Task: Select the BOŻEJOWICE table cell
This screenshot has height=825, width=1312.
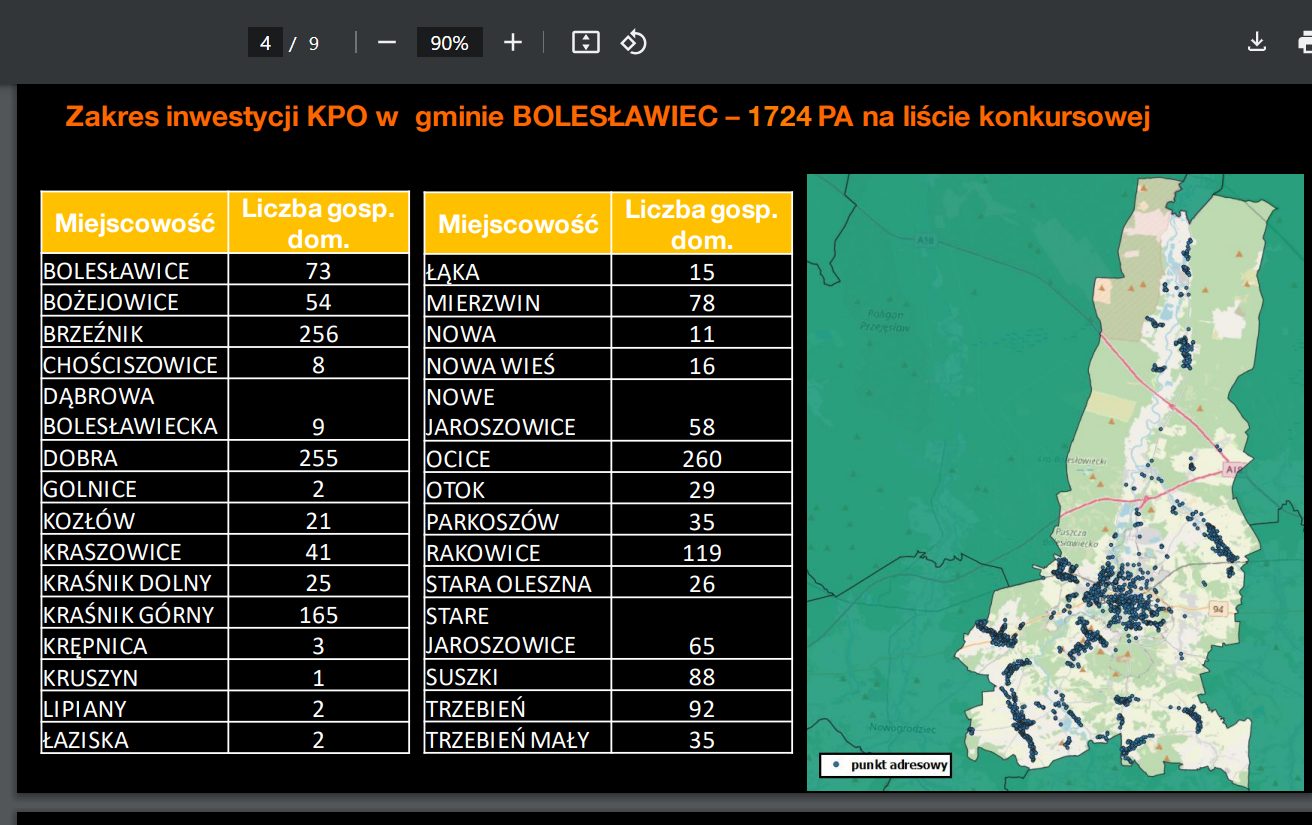Action: click(x=134, y=301)
